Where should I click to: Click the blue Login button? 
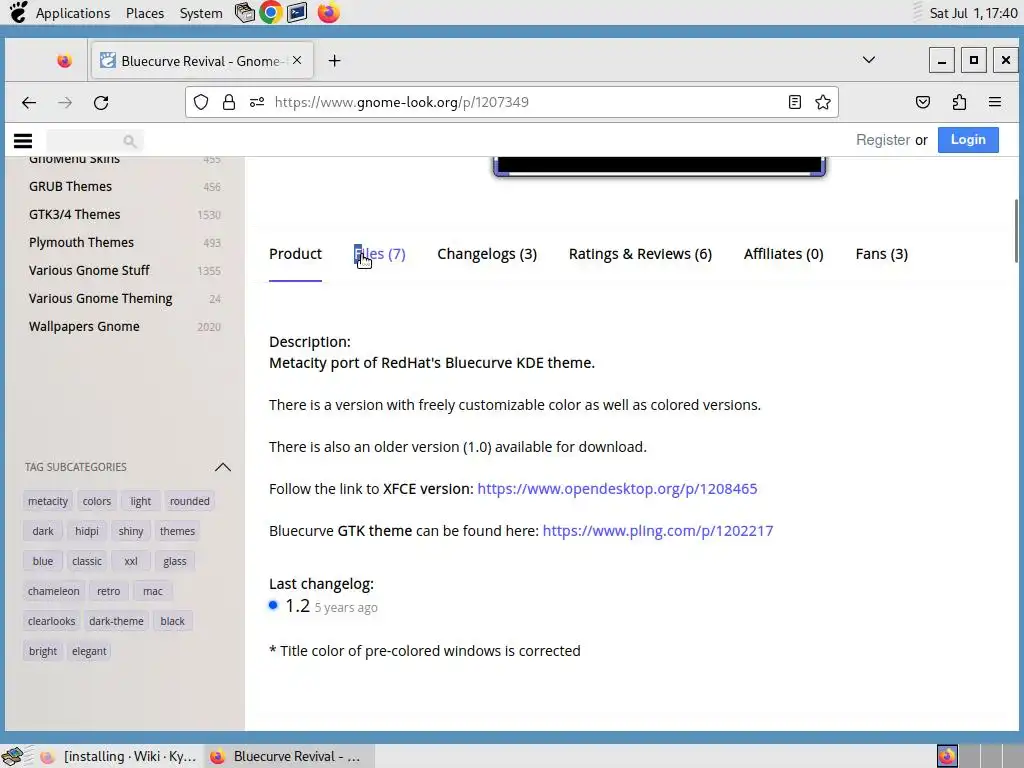968,140
